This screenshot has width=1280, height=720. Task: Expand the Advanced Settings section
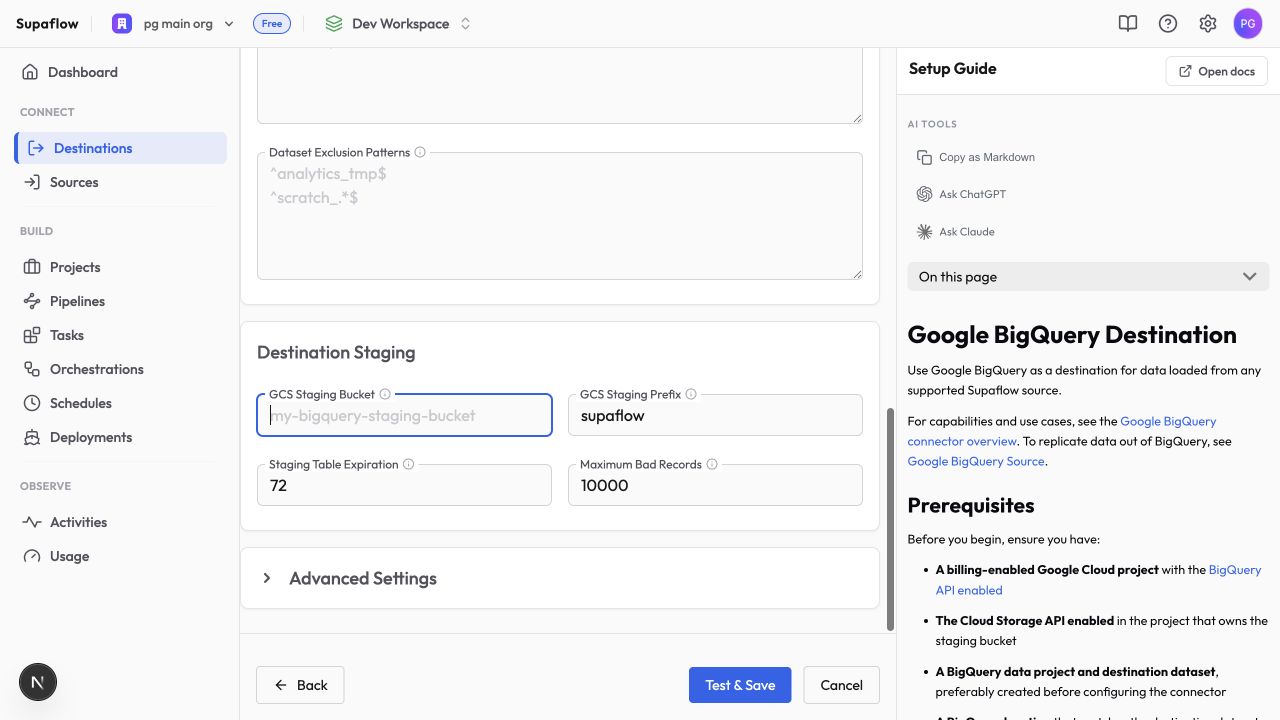pos(560,578)
